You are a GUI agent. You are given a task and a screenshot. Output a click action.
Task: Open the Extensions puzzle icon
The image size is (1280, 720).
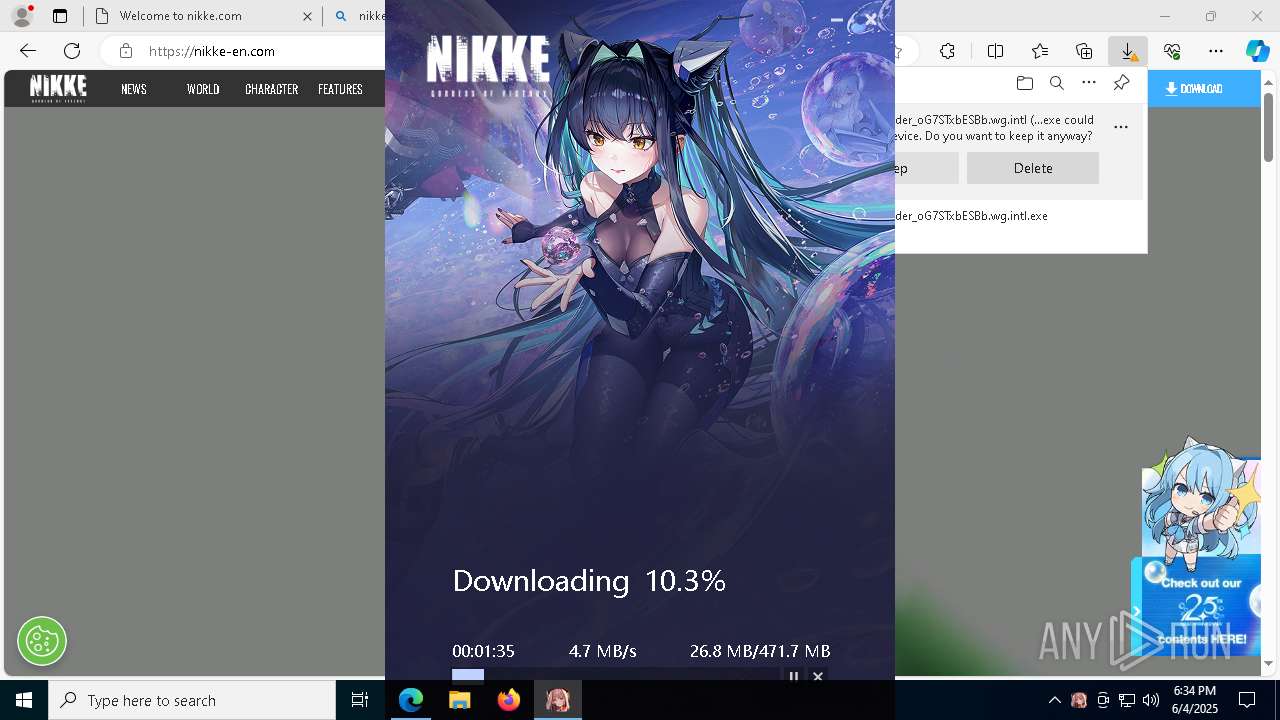pyautogui.click(x=947, y=51)
